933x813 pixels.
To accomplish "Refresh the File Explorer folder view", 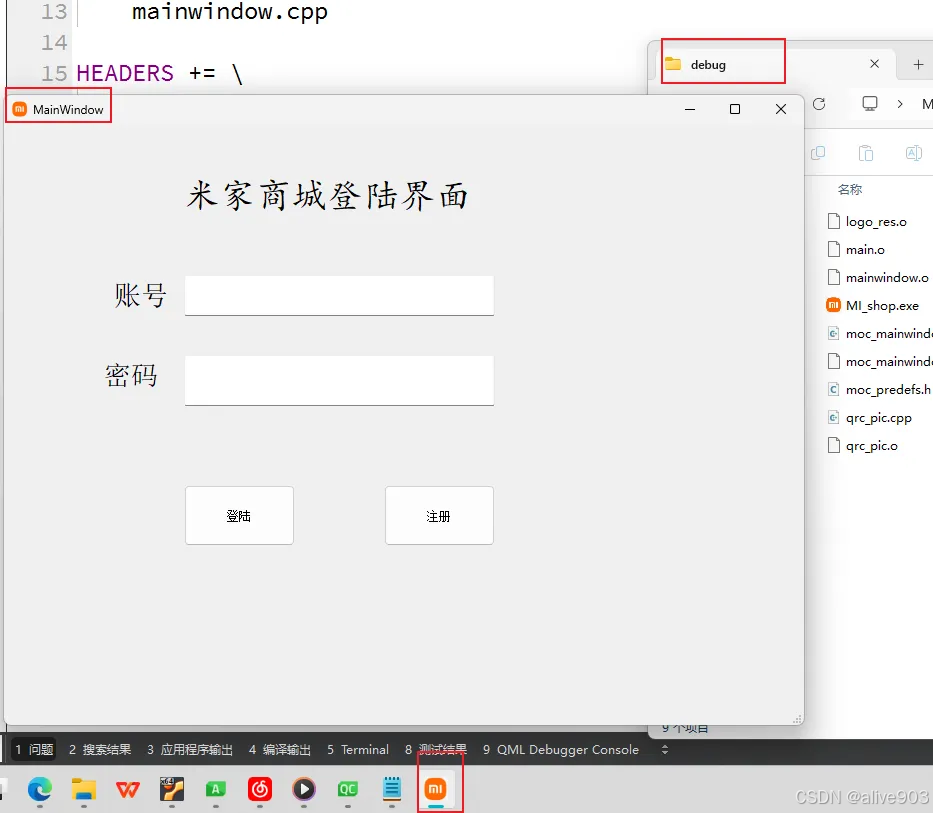I will pyautogui.click(x=819, y=104).
